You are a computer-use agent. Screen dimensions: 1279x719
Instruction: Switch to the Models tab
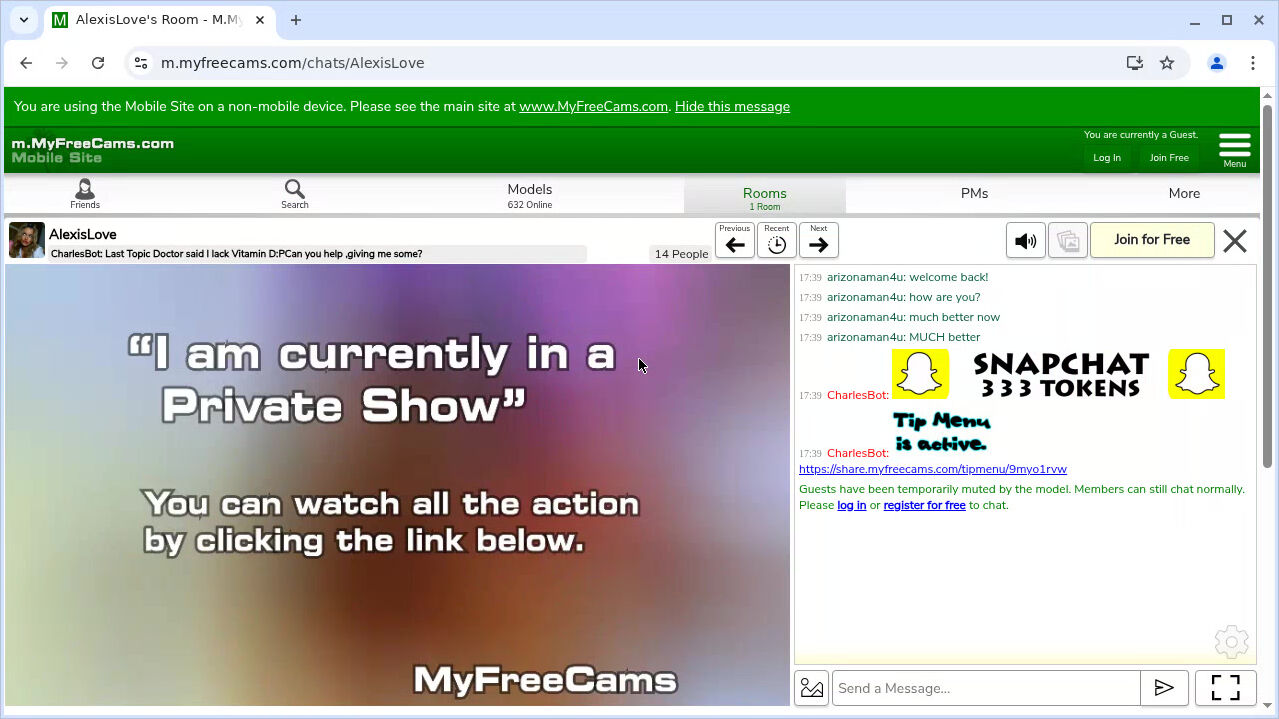529,194
